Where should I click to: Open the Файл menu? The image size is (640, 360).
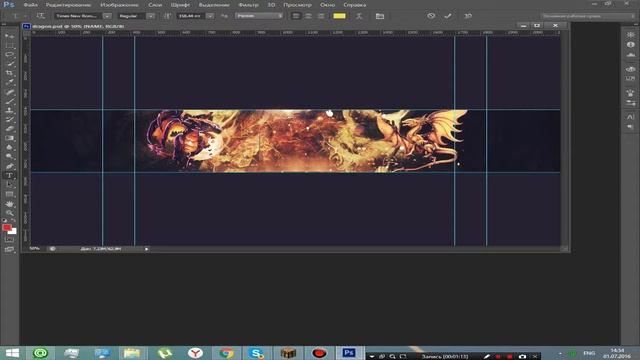(31, 5)
